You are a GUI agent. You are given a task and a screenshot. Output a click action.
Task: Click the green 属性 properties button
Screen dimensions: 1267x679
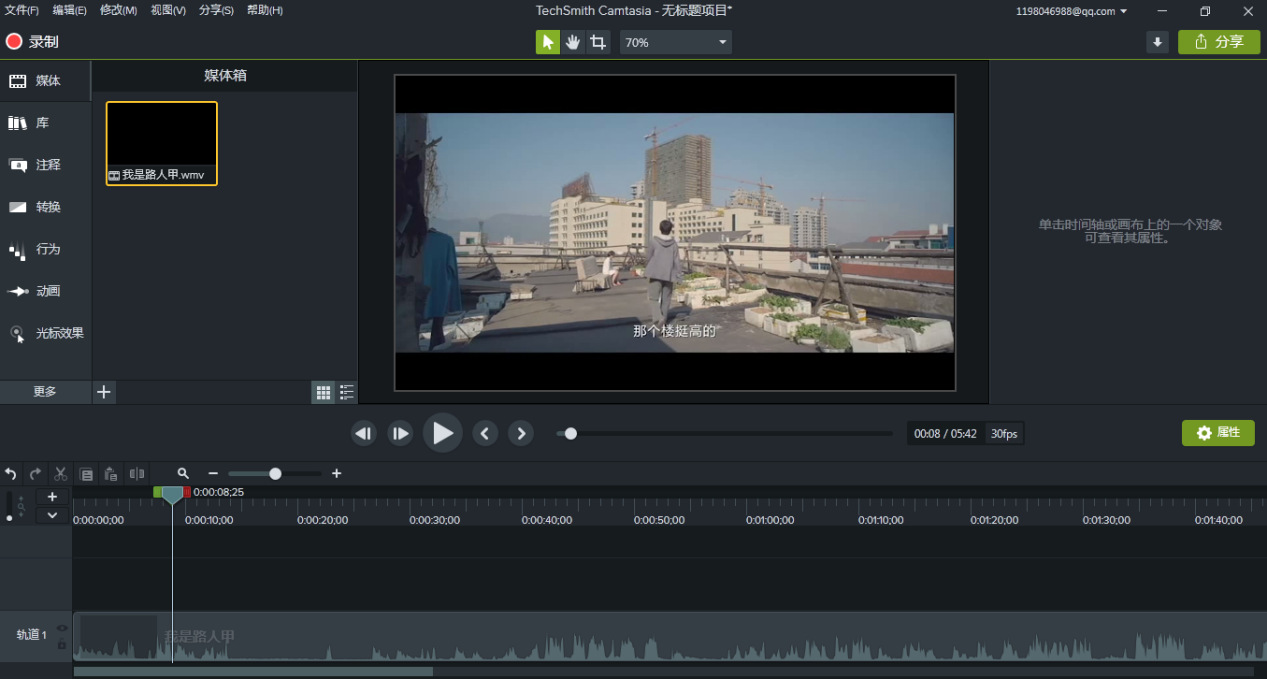[x=1218, y=433]
